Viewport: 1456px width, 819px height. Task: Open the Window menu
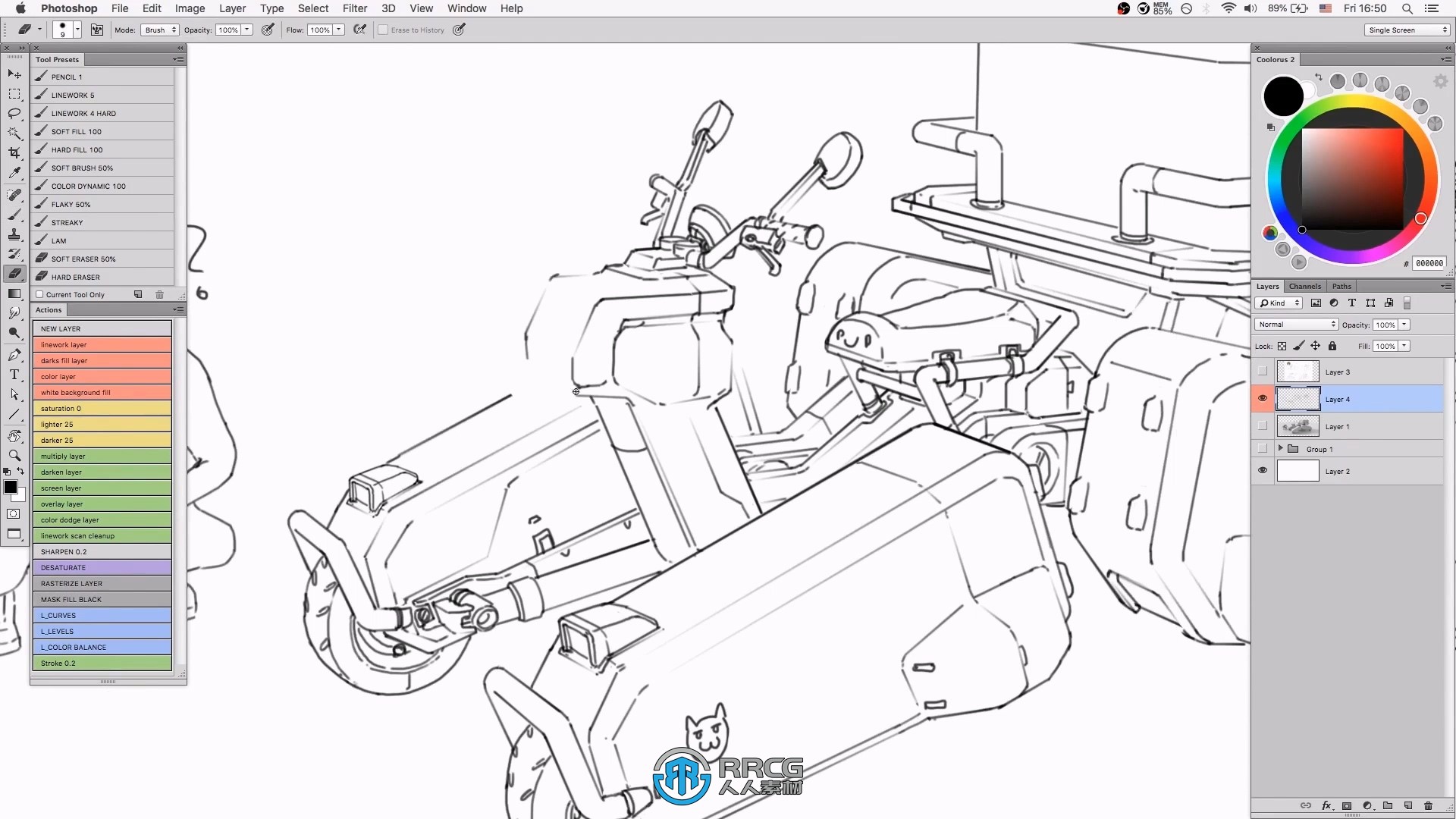466,8
